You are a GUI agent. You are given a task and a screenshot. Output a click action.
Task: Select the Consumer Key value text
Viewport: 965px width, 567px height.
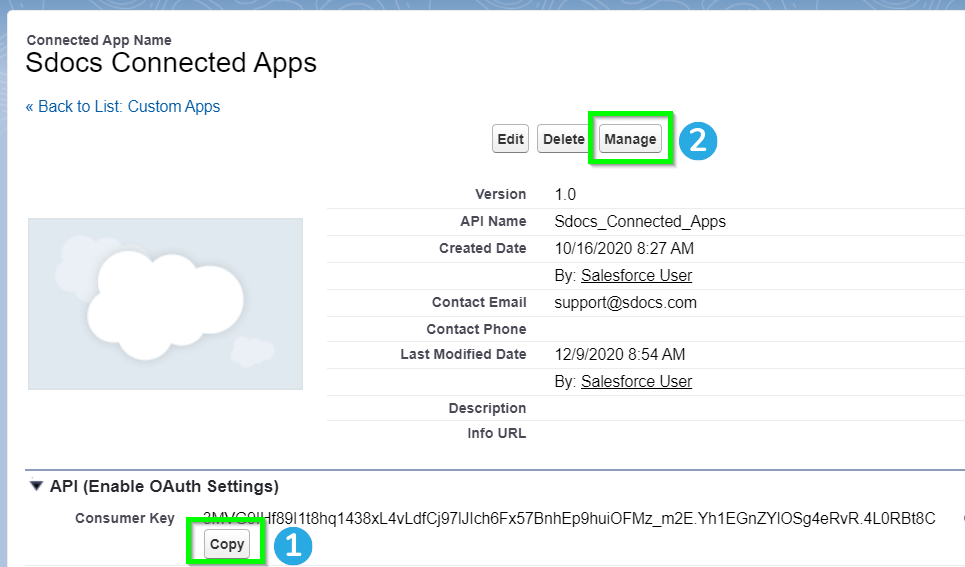coord(569,518)
